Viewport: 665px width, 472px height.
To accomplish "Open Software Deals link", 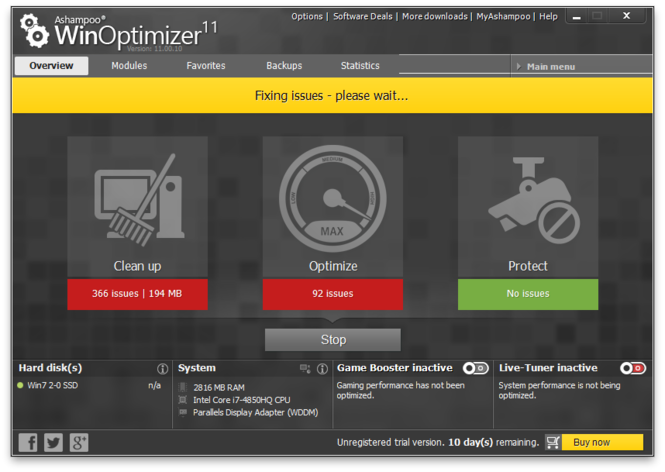I will 363,17.
